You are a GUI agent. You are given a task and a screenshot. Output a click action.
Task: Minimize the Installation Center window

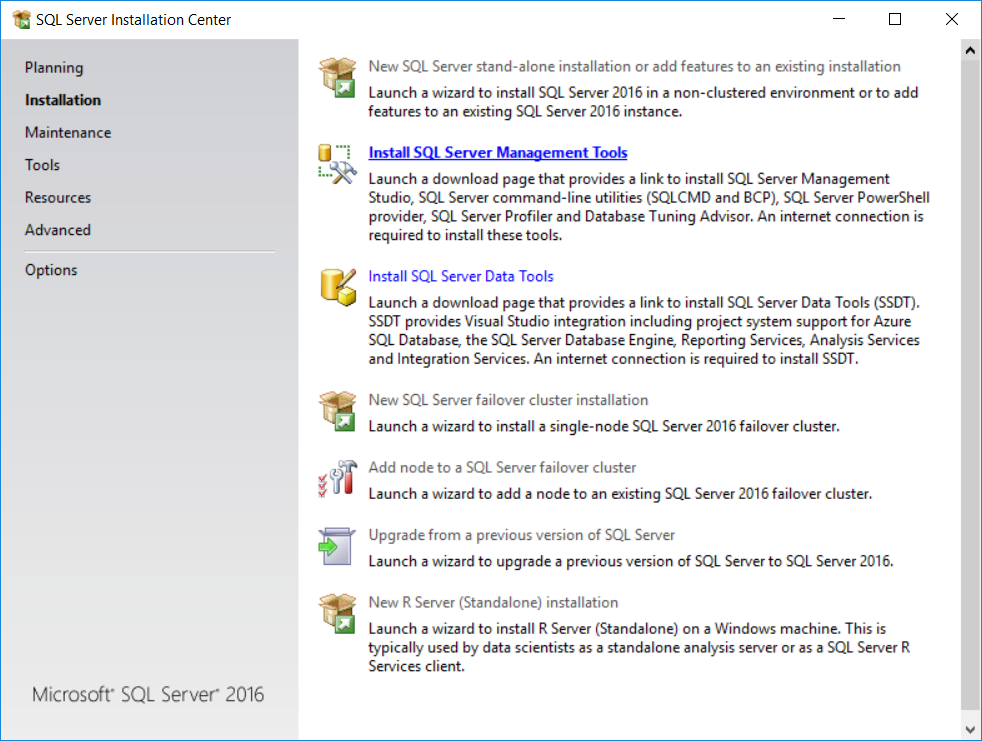click(x=839, y=19)
